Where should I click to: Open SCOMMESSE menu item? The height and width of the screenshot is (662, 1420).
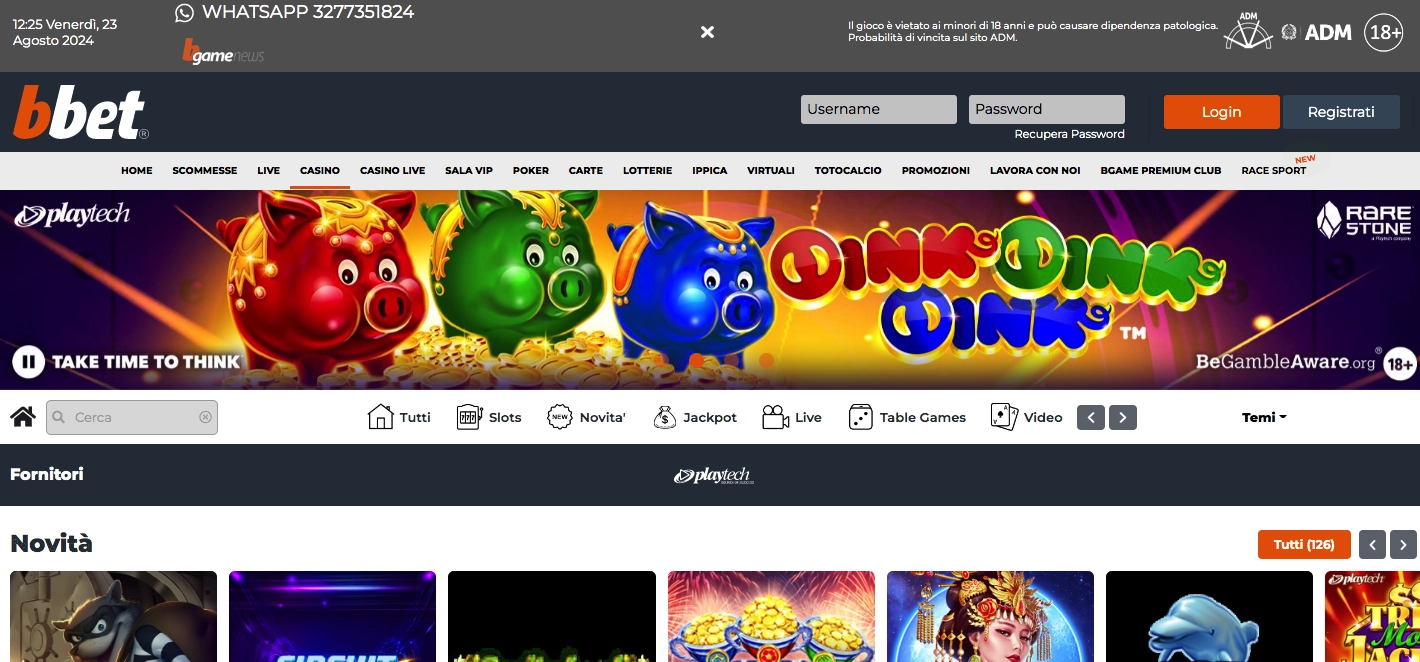(x=205, y=171)
